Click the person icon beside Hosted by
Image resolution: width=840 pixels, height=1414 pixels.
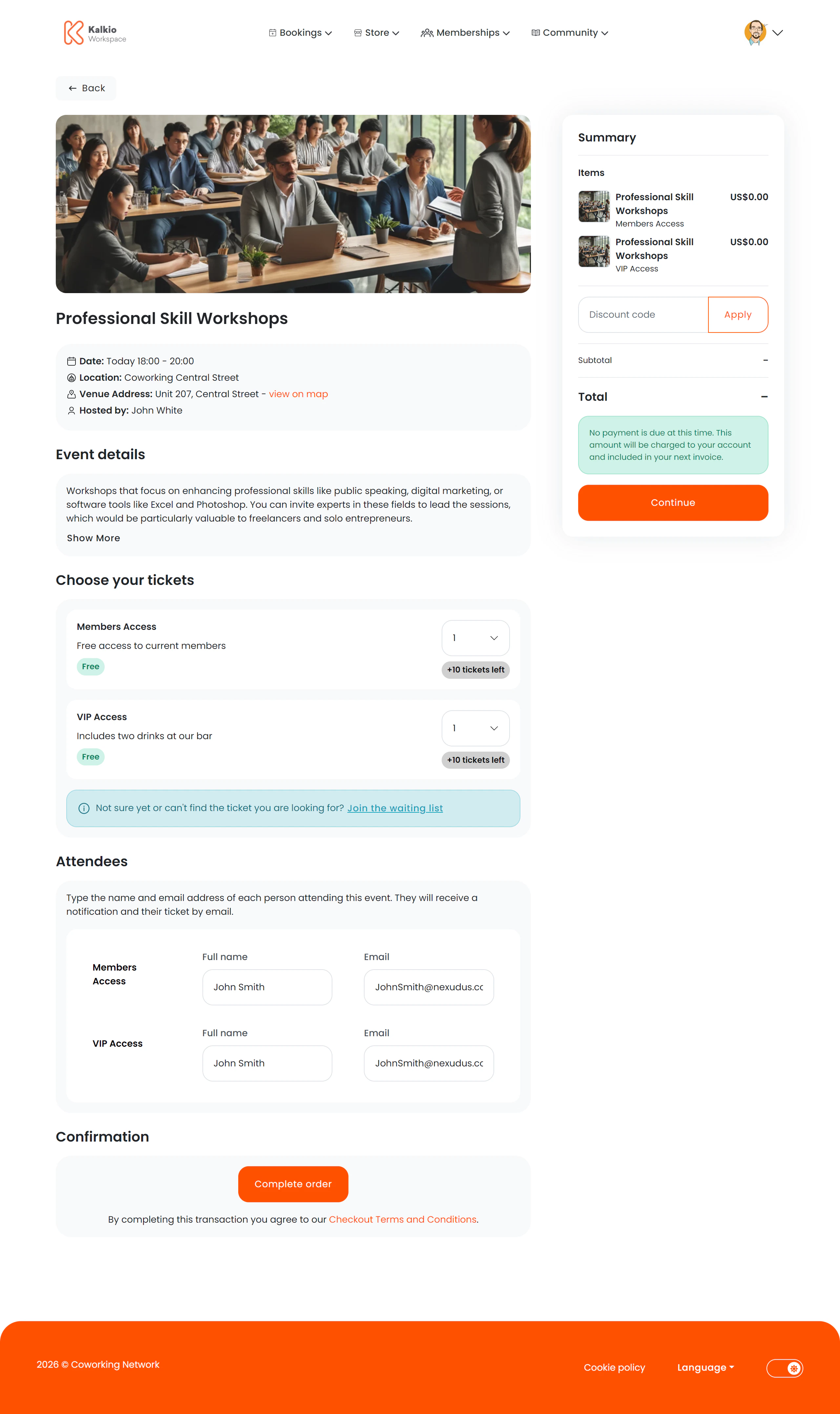(x=71, y=410)
